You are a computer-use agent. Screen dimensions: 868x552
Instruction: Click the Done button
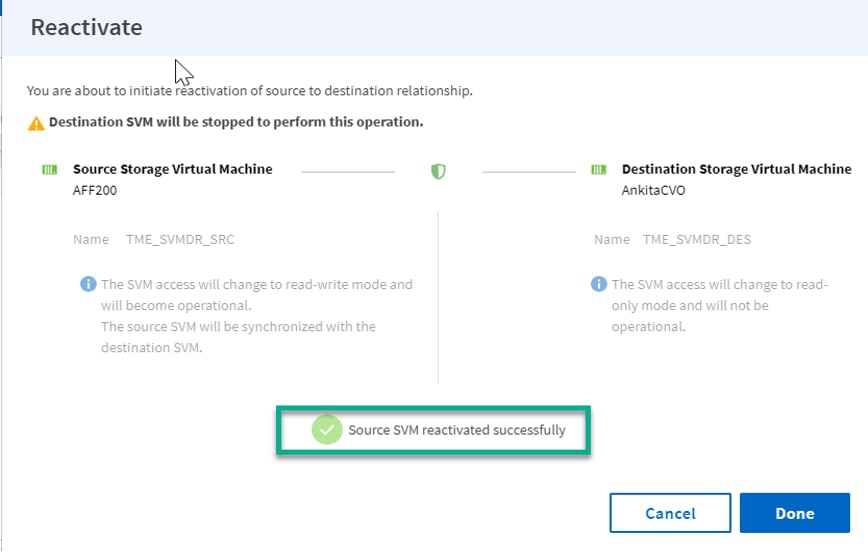pyautogui.click(x=794, y=513)
